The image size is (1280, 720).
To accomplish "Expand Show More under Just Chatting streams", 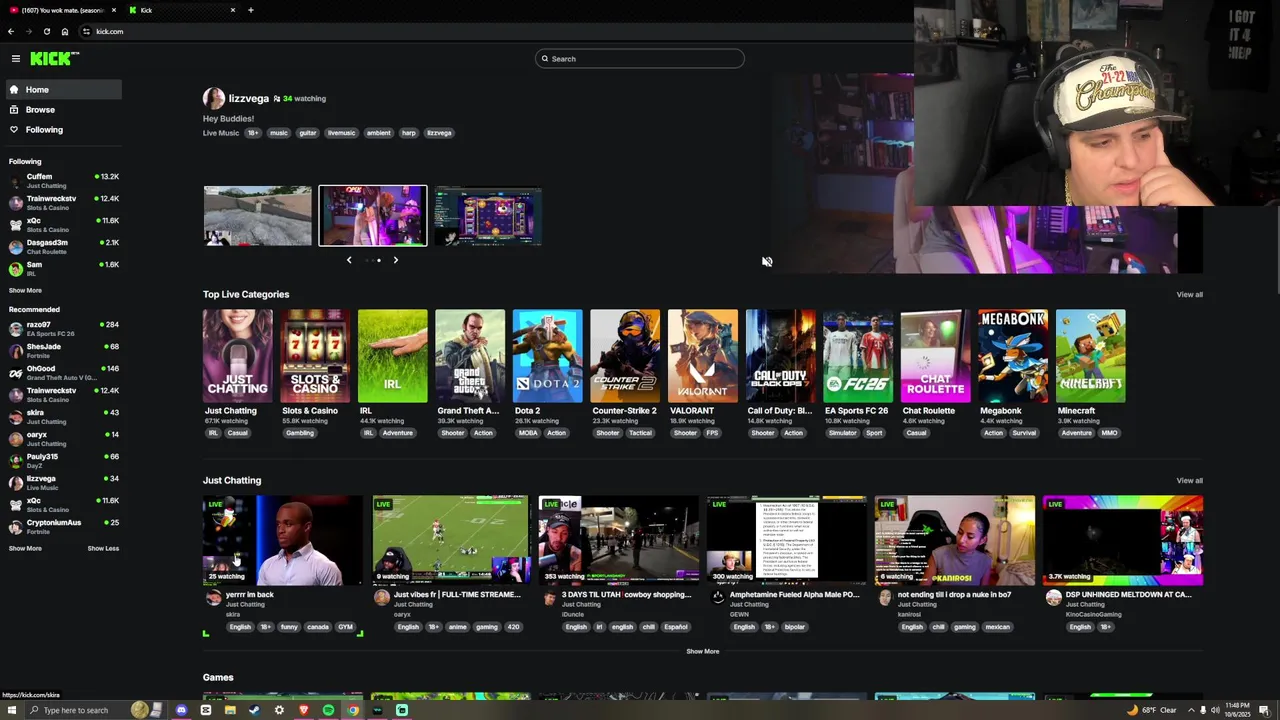I will tap(702, 651).
